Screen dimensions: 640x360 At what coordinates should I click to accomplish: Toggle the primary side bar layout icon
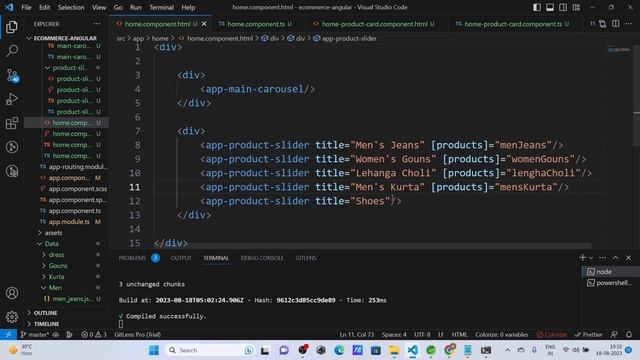click(537, 7)
